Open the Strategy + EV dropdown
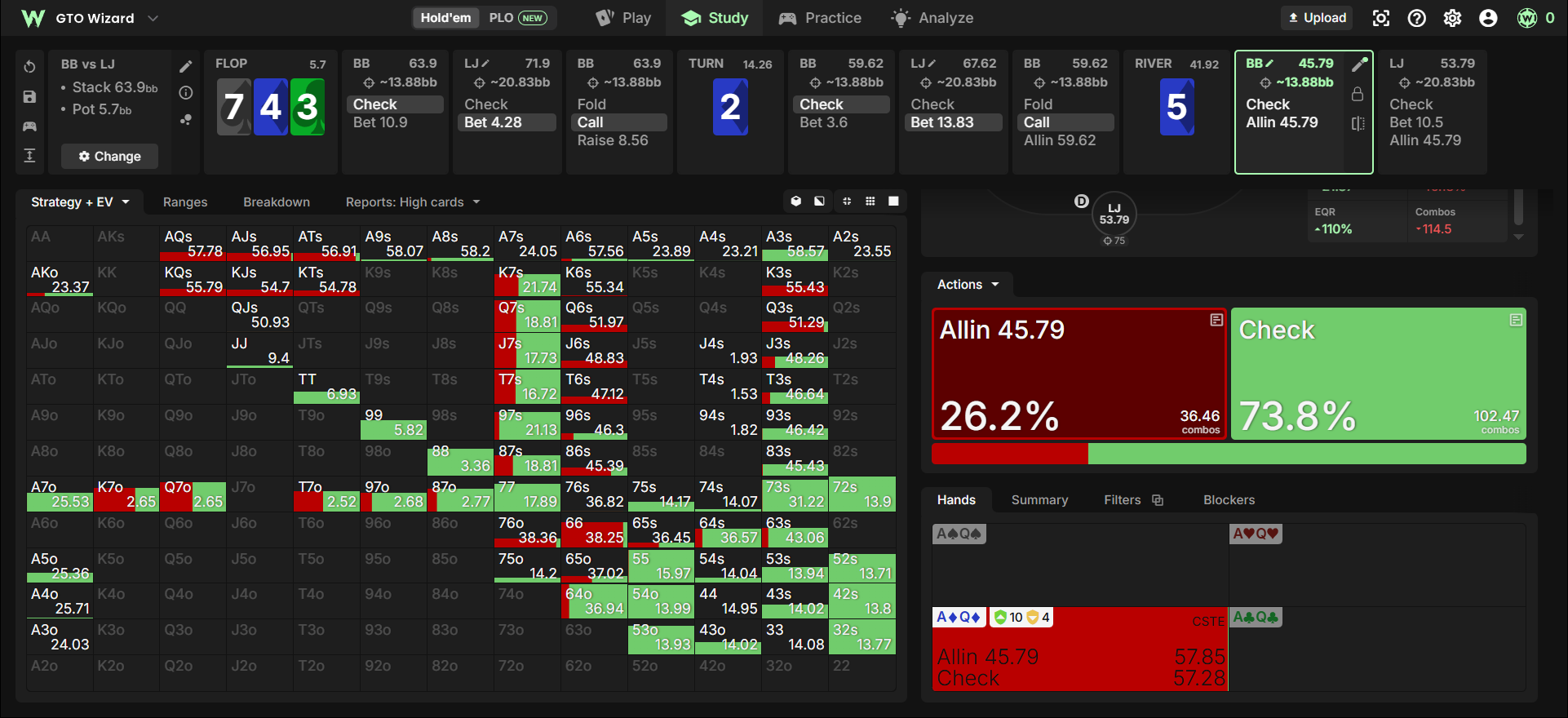 point(80,202)
